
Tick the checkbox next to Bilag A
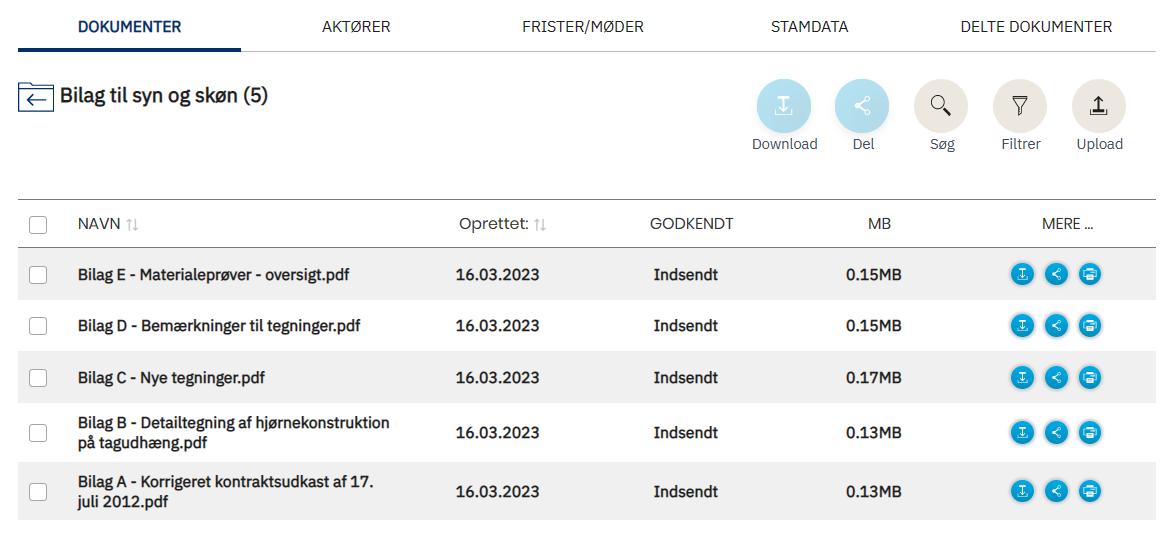coord(38,491)
